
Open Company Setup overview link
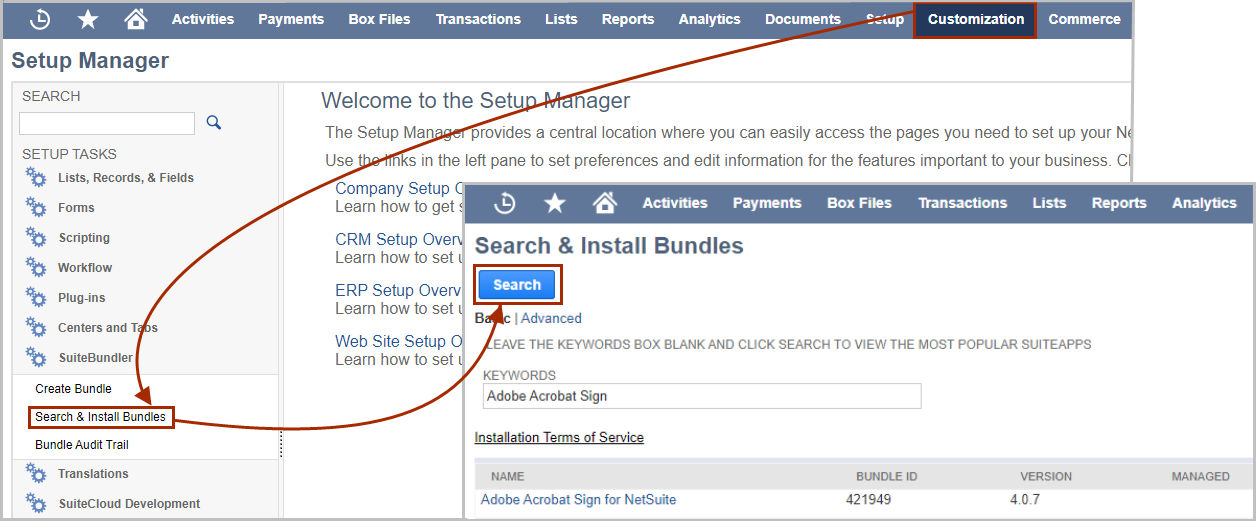click(x=399, y=188)
